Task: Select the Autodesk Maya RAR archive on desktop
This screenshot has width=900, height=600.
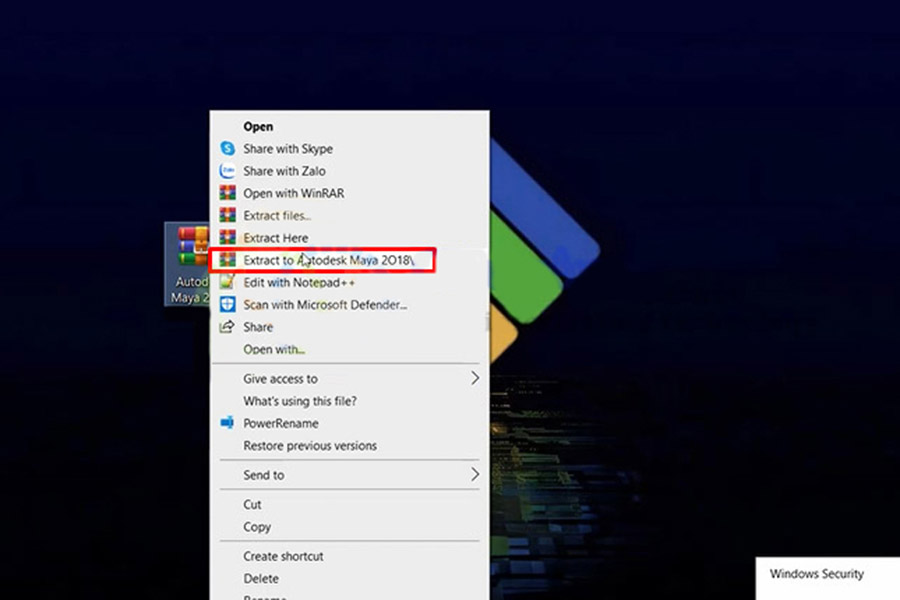Action: click(187, 264)
